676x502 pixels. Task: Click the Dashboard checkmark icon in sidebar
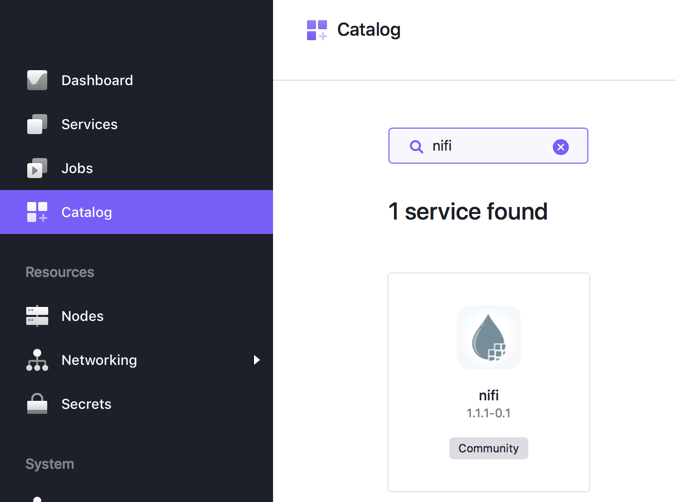[37, 80]
